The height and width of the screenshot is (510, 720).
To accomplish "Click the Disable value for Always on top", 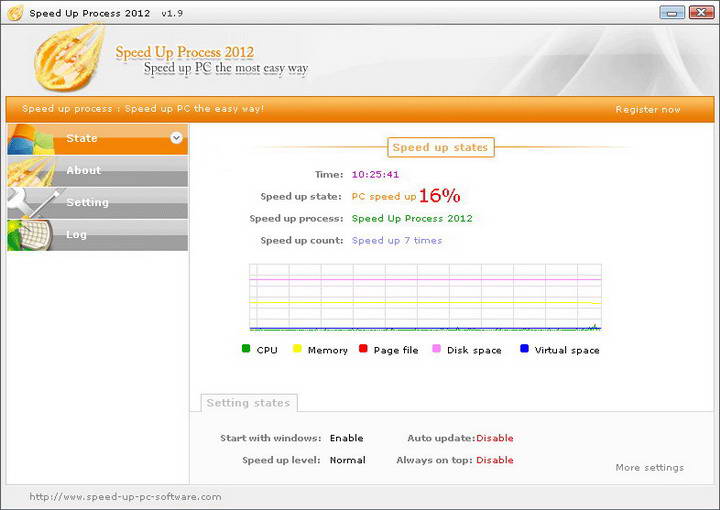I will (x=495, y=460).
